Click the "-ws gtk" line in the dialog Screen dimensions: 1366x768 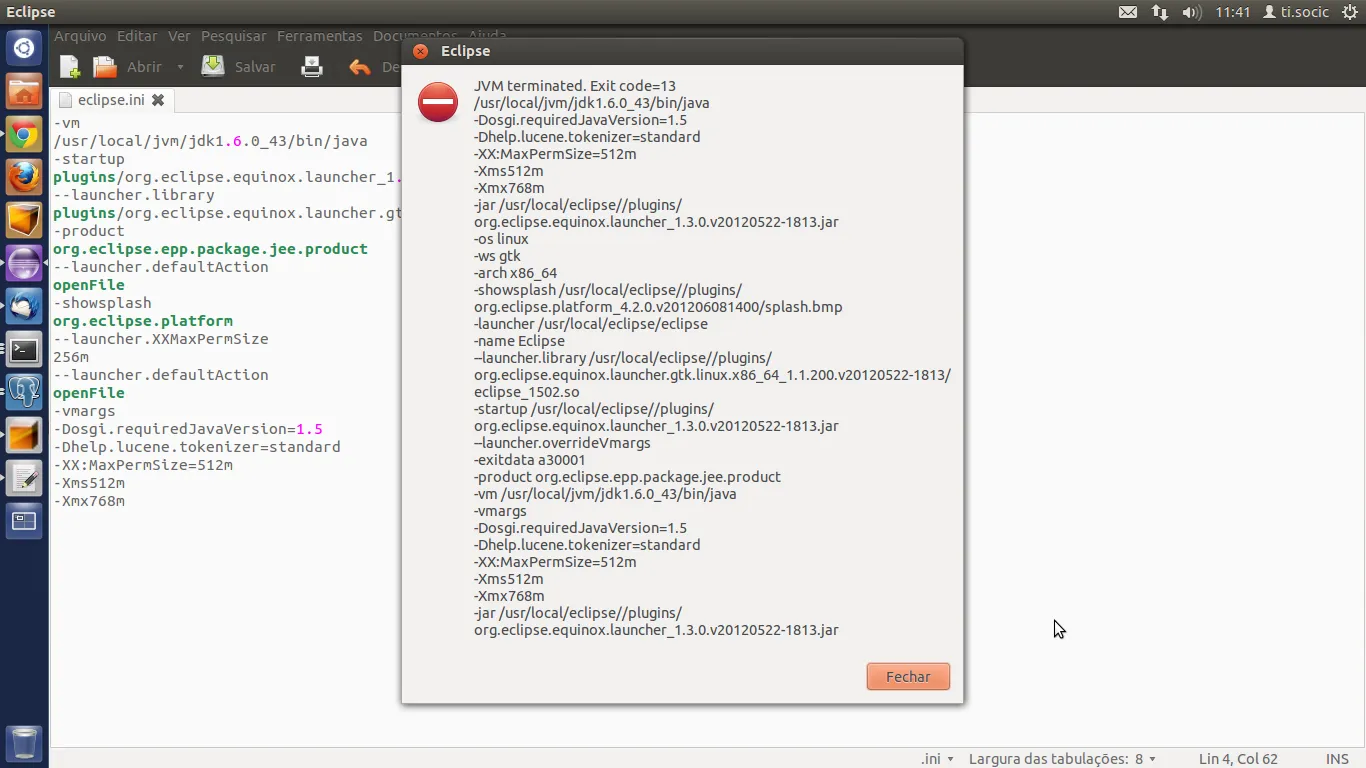[497, 256]
